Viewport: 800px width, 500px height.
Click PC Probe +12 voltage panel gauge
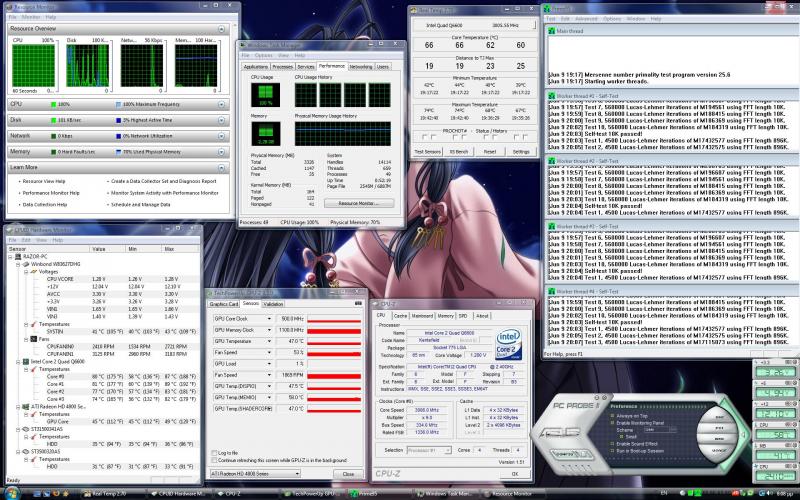pyautogui.click(x=776, y=413)
